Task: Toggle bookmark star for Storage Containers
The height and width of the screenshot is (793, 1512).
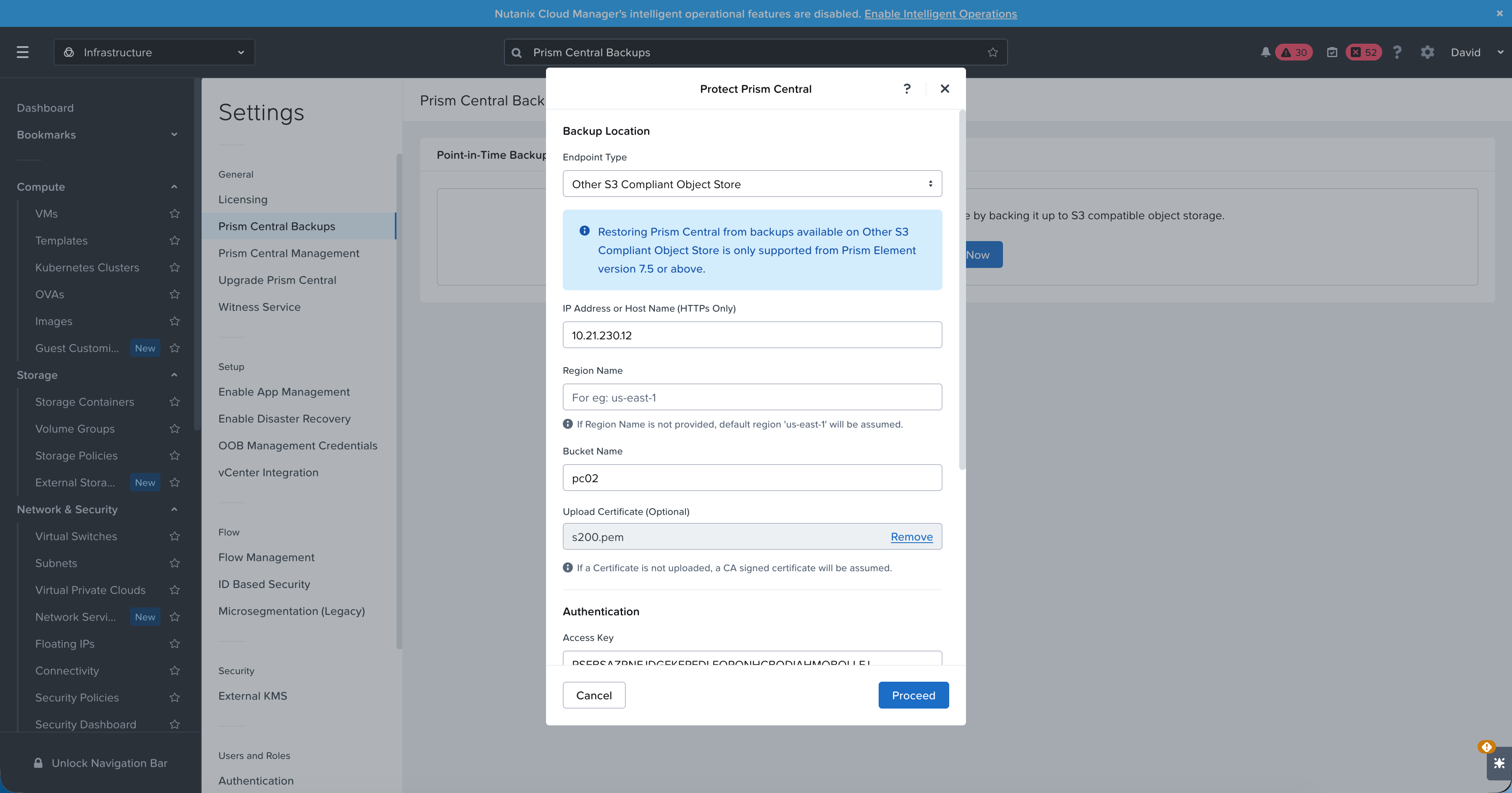Action: click(x=174, y=402)
